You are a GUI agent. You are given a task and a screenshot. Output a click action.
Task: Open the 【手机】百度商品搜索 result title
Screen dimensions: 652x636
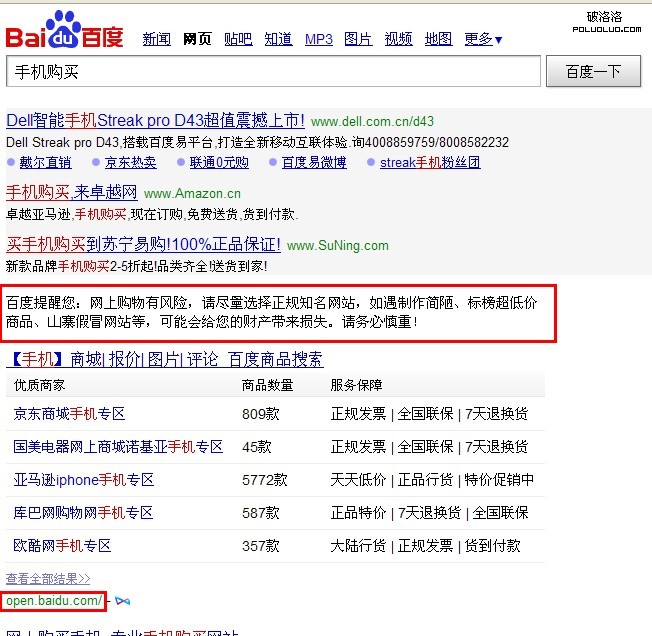(165, 359)
